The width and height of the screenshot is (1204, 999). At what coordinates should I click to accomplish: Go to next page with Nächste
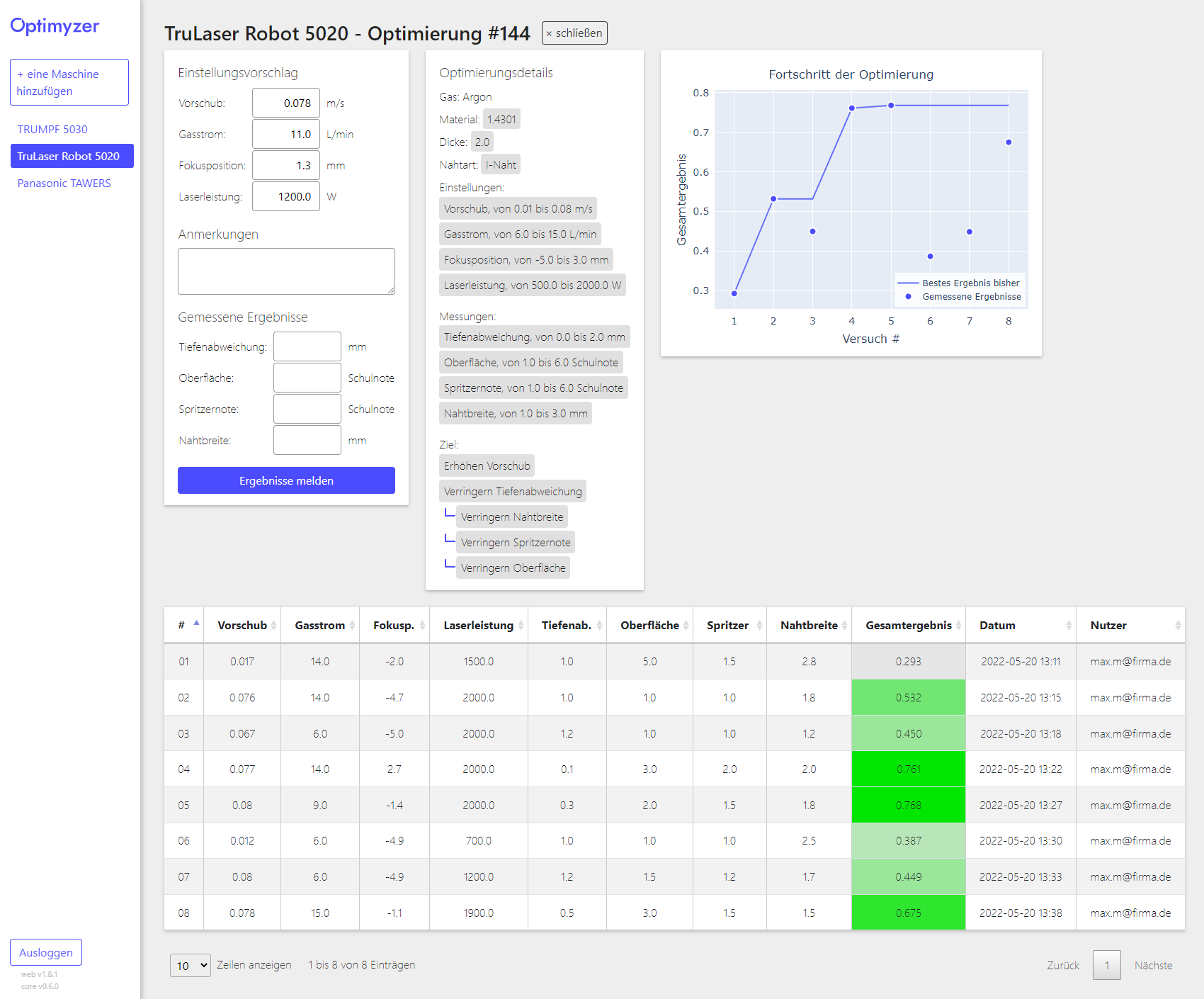1153,965
